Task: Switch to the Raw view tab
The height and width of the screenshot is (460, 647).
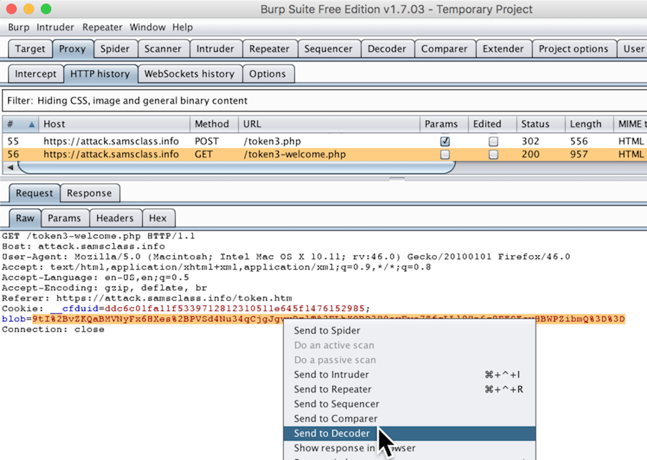Action: 25,218
